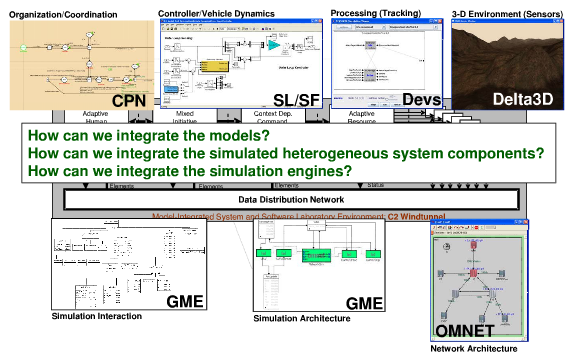This screenshot has height=361, width=570.
Task: Click the '3-D Environment (Sensors)' heading
Action: pos(507,14)
